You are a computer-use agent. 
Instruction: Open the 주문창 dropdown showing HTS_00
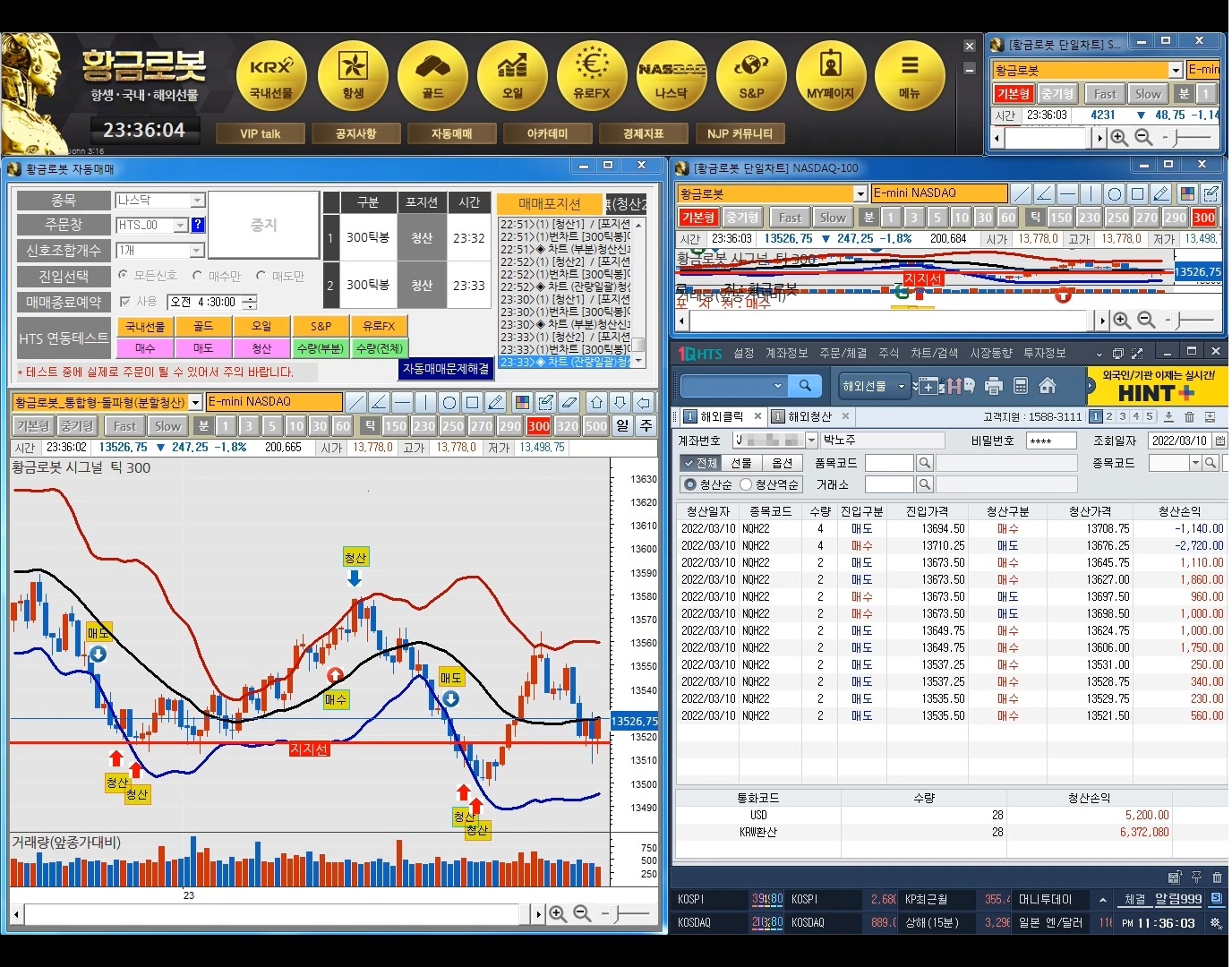pyautogui.click(x=181, y=225)
